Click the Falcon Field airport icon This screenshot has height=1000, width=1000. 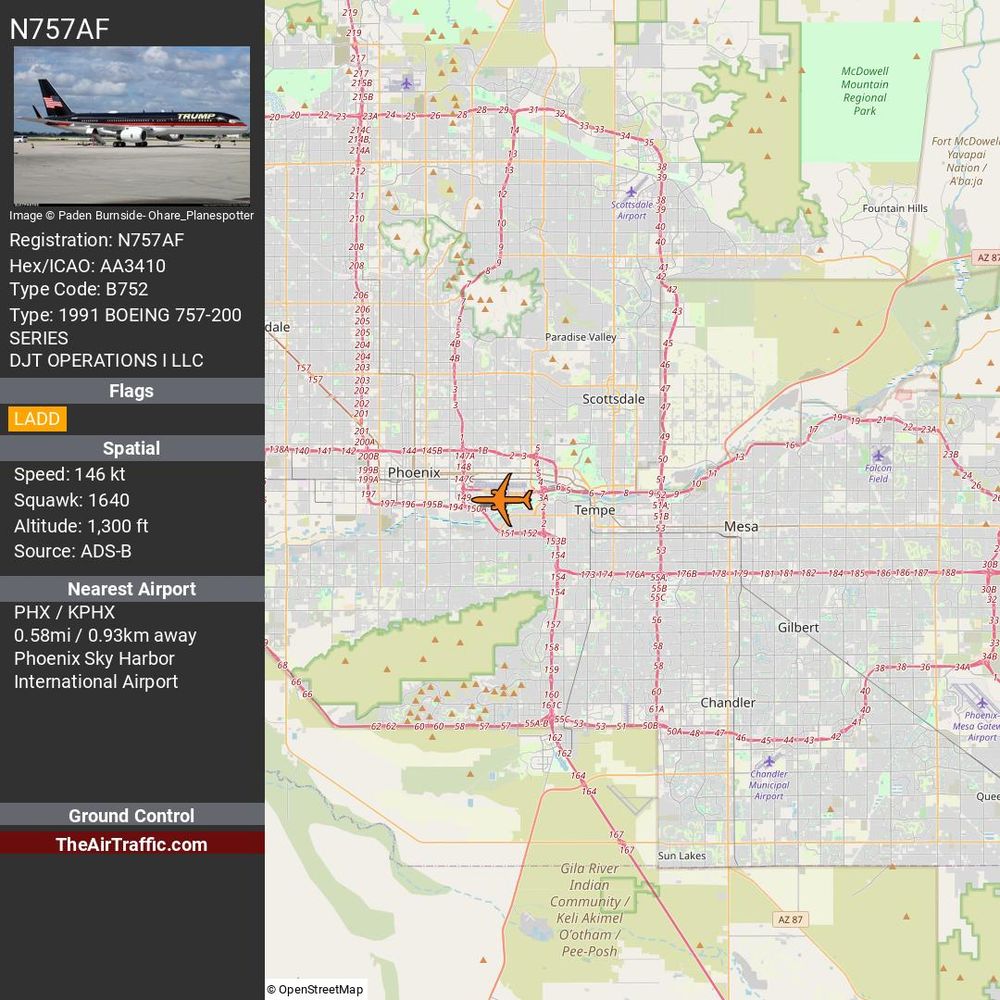pyautogui.click(x=879, y=455)
